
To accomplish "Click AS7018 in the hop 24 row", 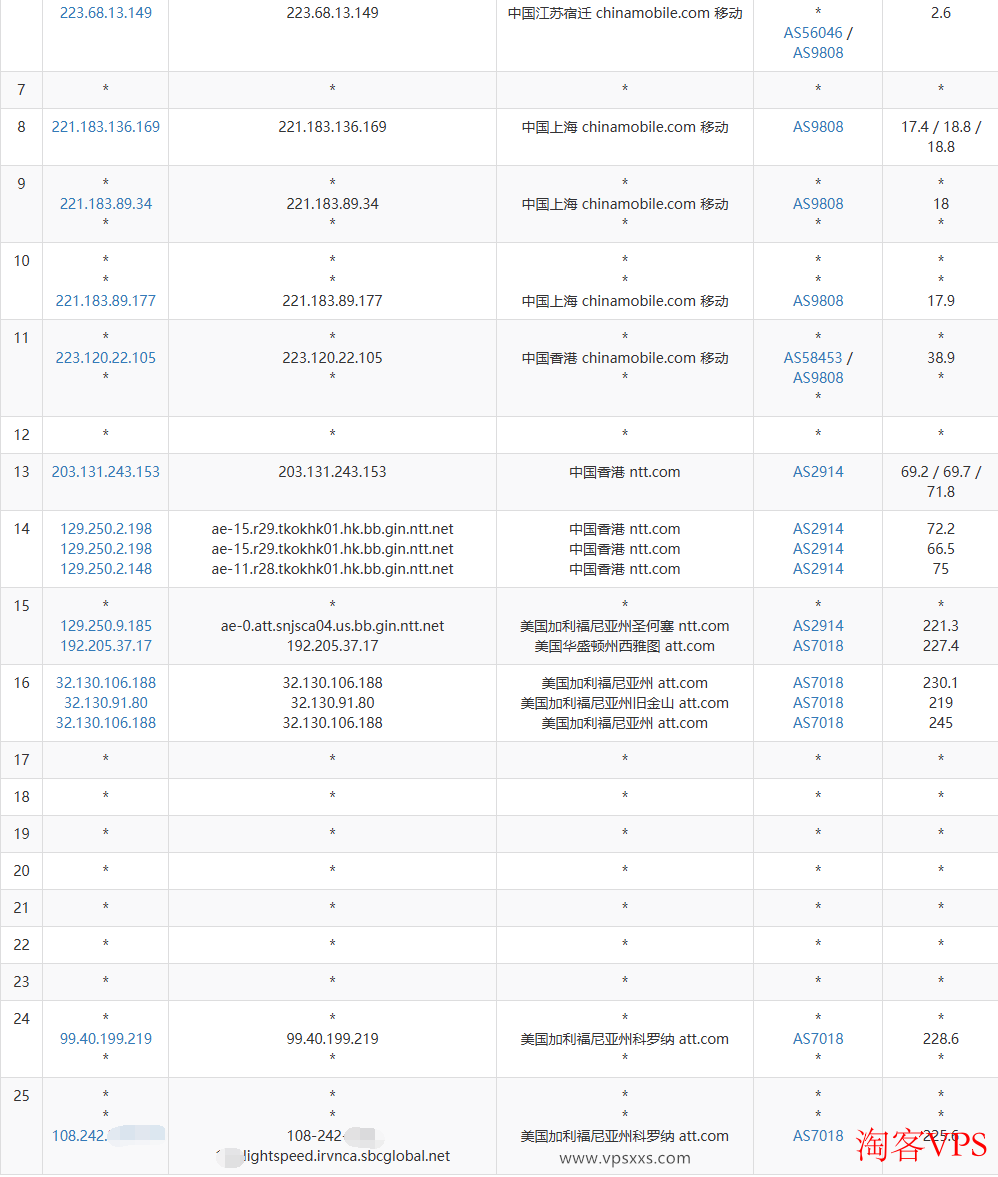I will point(818,1039).
